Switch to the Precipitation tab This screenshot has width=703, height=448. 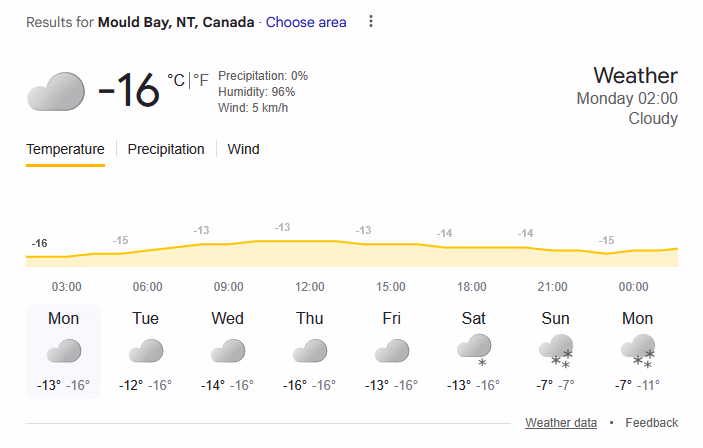pyautogui.click(x=166, y=149)
